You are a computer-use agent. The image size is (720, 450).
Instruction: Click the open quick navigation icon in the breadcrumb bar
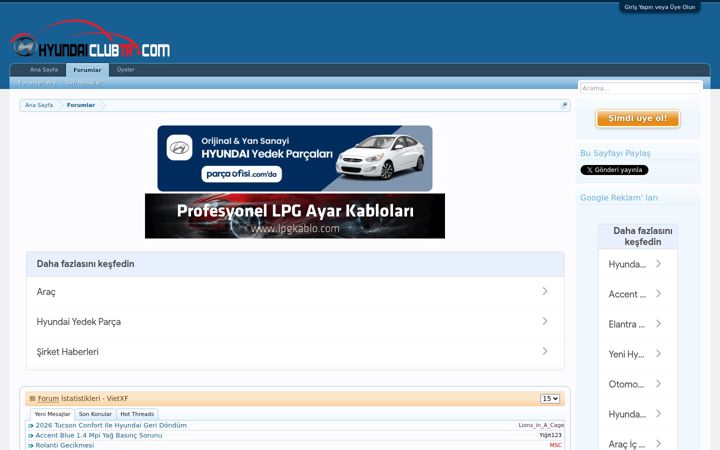pyautogui.click(x=564, y=105)
